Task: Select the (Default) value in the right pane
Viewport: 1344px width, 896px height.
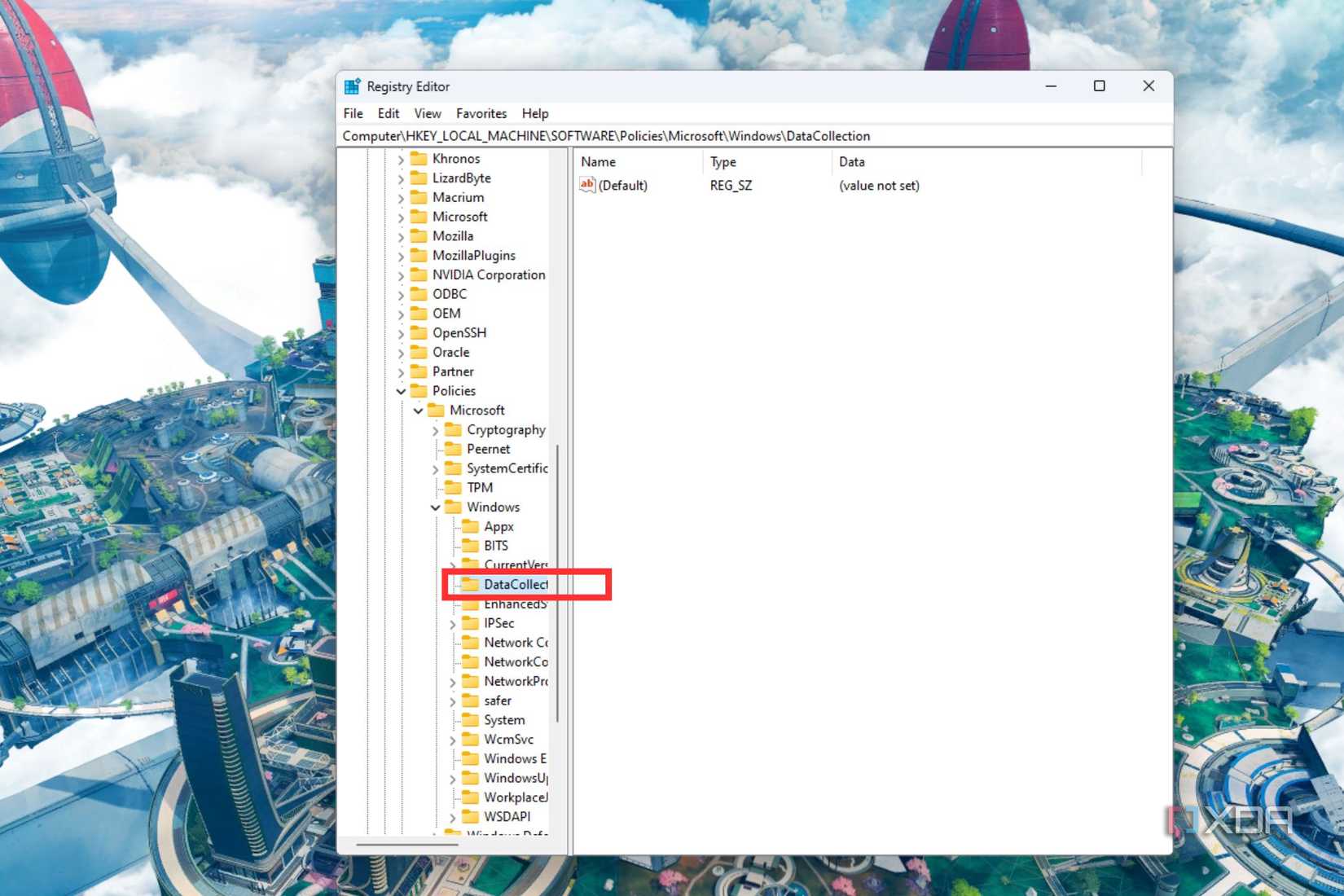Action: [x=624, y=186]
